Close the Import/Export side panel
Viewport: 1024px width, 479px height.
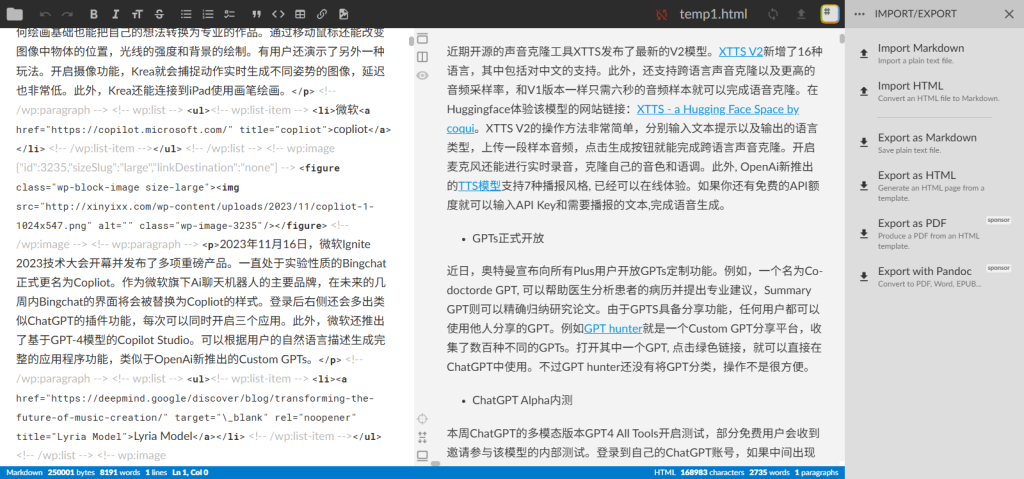[x=1009, y=14]
